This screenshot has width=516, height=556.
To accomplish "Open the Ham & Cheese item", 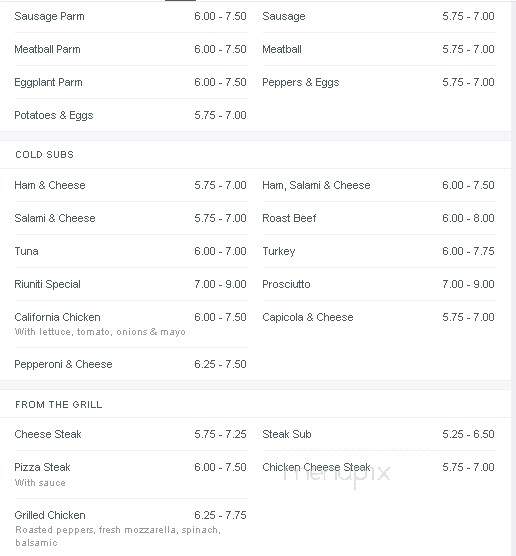I will pos(131,185).
